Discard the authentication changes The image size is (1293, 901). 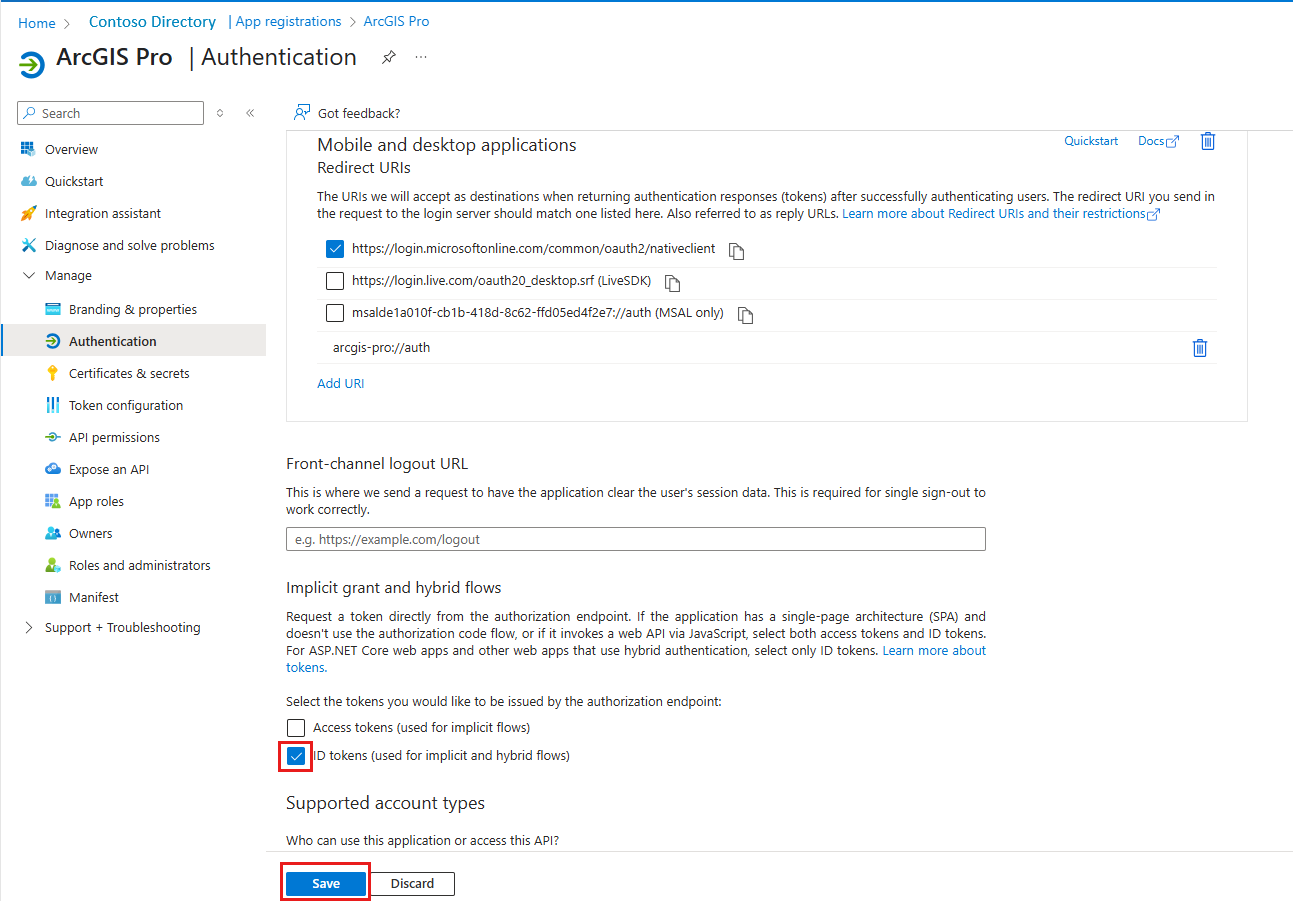(x=412, y=883)
